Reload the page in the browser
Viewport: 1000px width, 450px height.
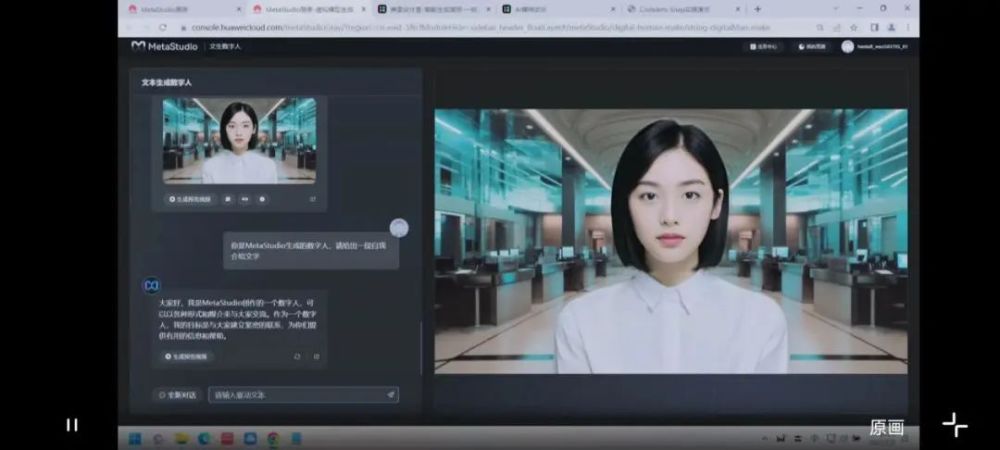163,27
